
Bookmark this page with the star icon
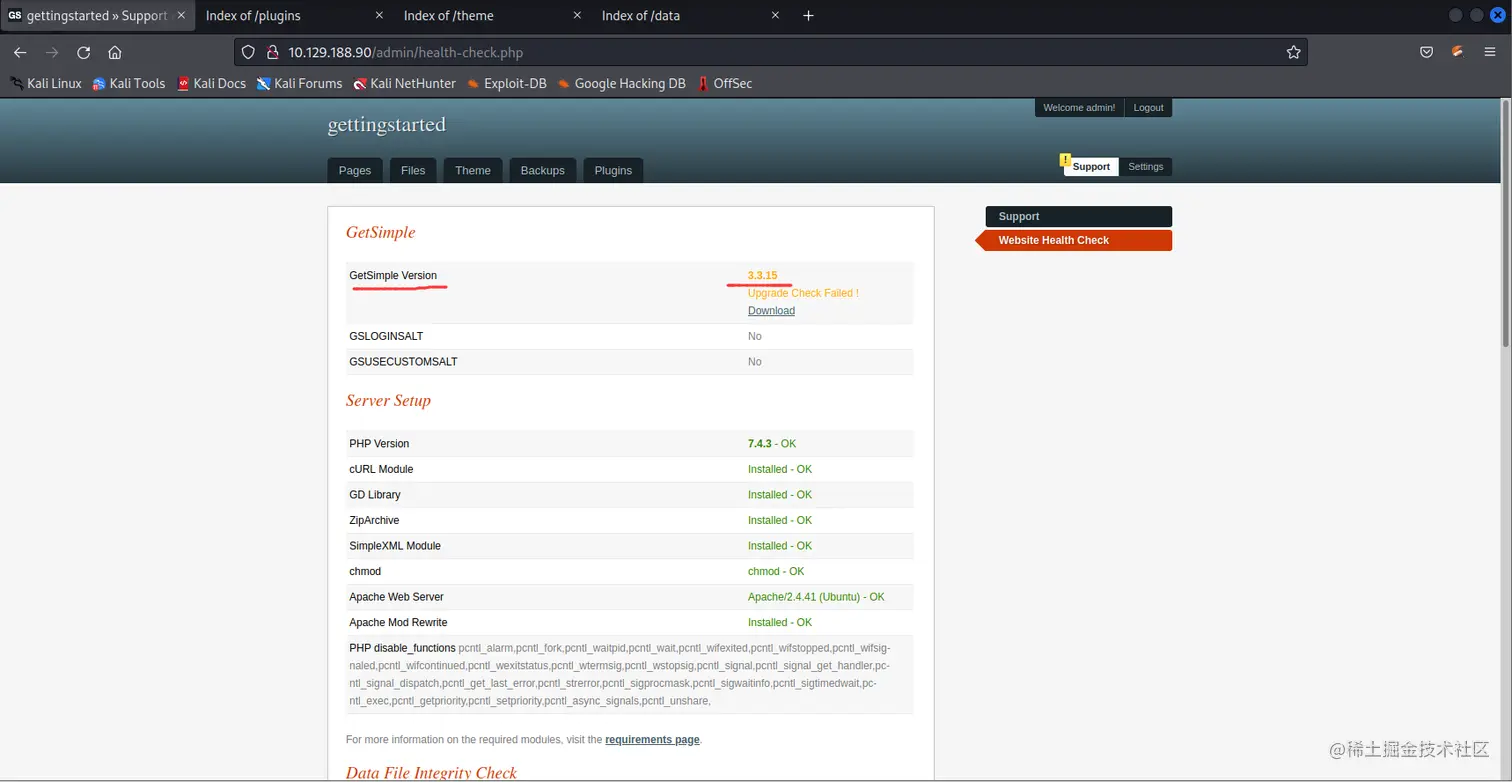tap(1293, 52)
